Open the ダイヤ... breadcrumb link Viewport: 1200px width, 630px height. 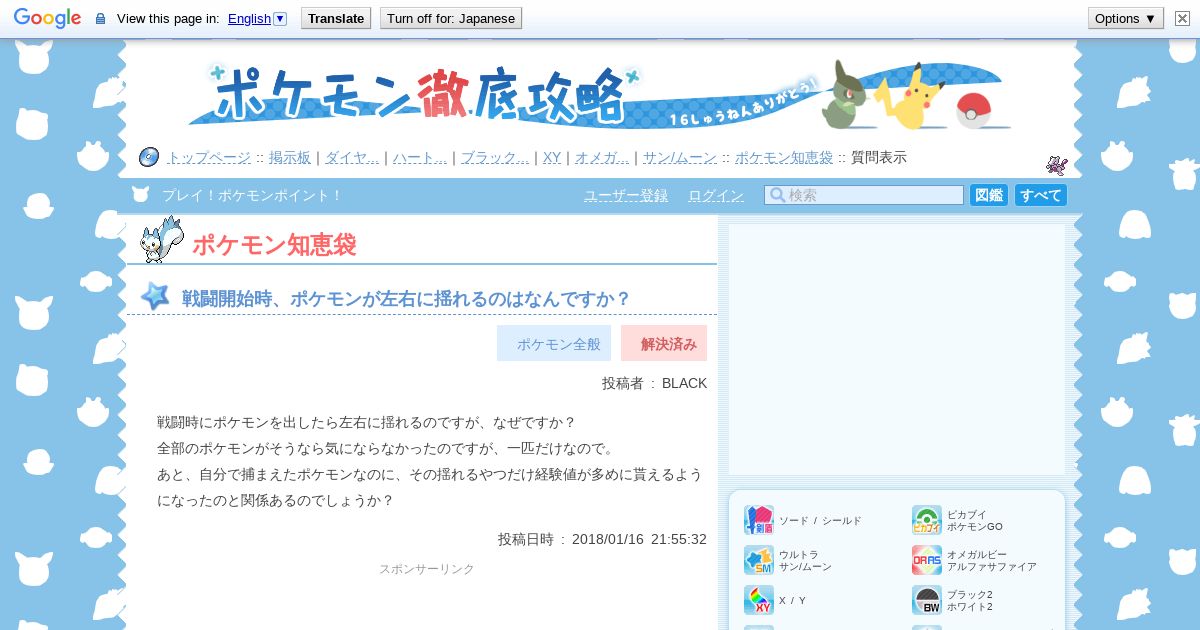(352, 158)
